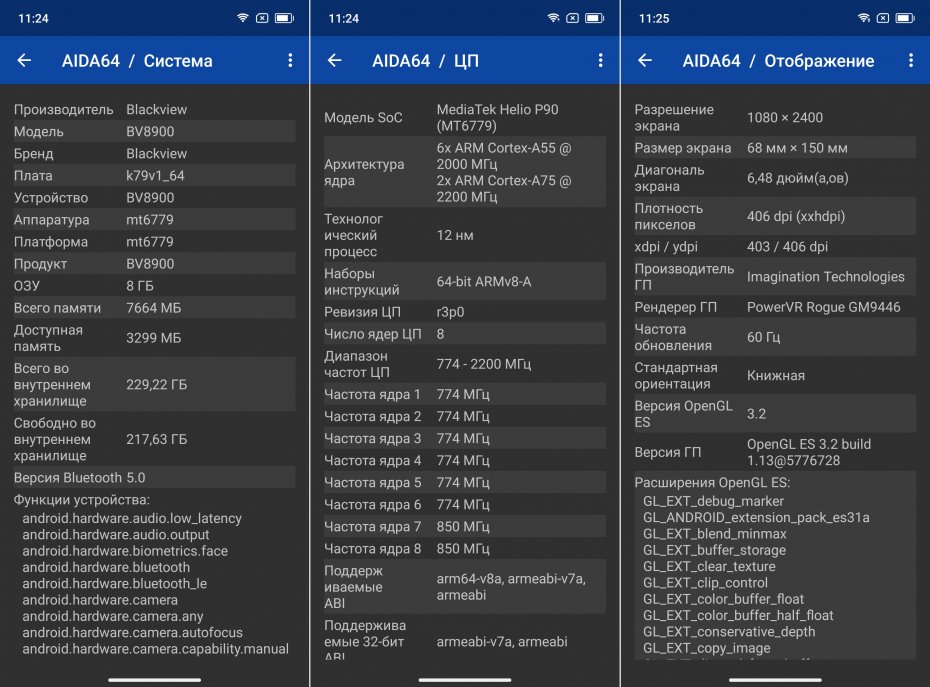
Task: Tap back arrow on Отображение screen
Action: (645, 61)
